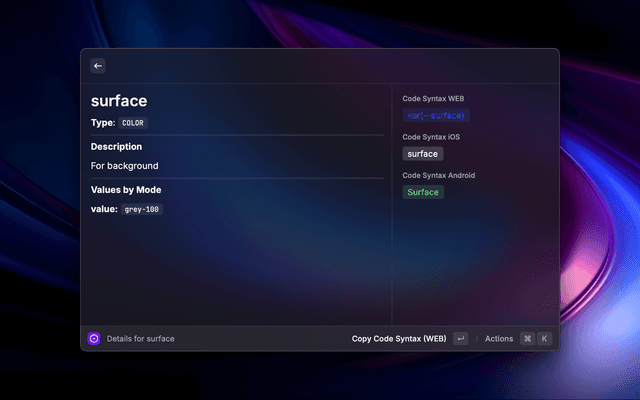Viewport: 640px width, 400px height.
Task: Select the var(--surface) web syntax tag
Action: (429, 116)
